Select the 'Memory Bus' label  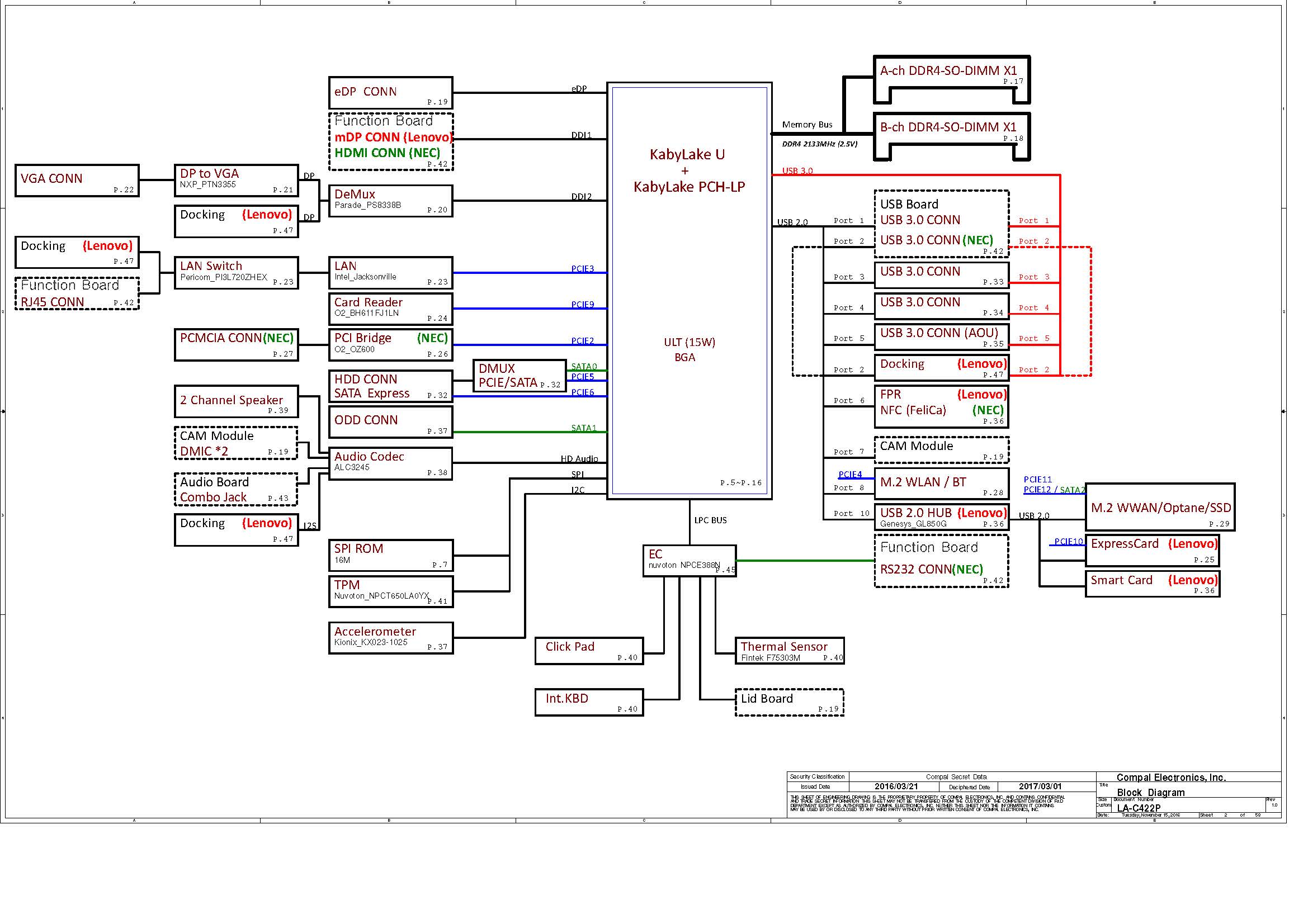coord(808,125)
